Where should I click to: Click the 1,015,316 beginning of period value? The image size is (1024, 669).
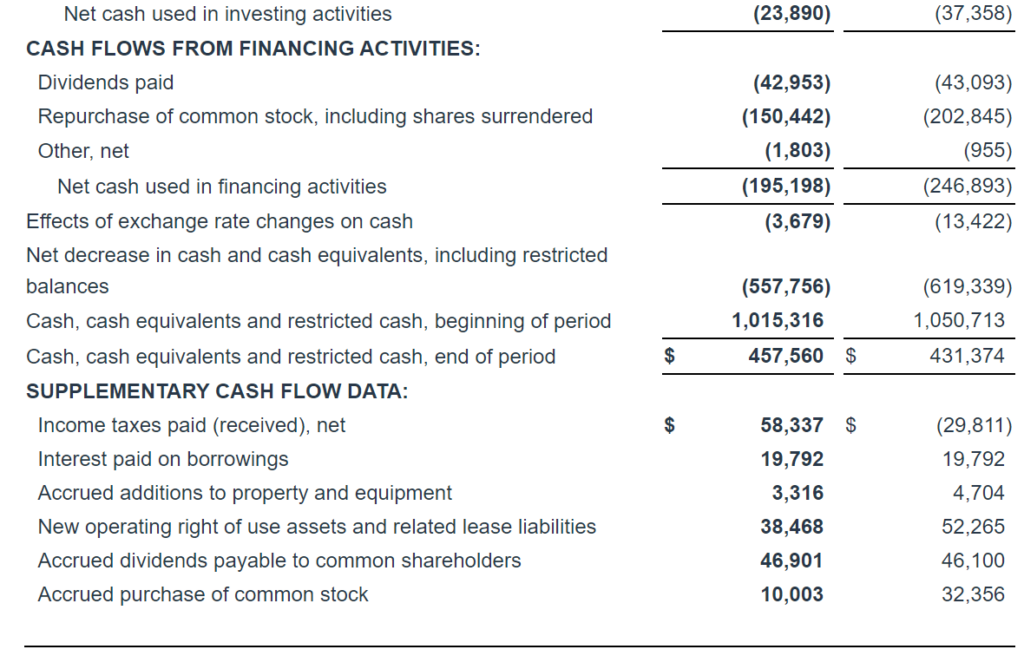coord(778,321)
